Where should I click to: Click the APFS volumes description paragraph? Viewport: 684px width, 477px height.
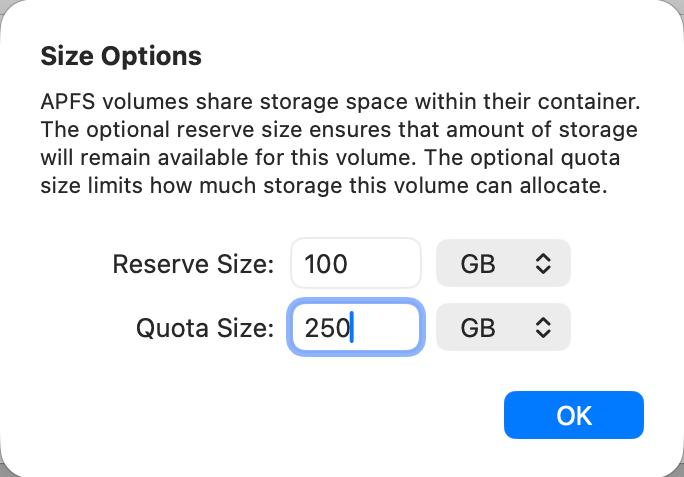click(x=340, y=144)
